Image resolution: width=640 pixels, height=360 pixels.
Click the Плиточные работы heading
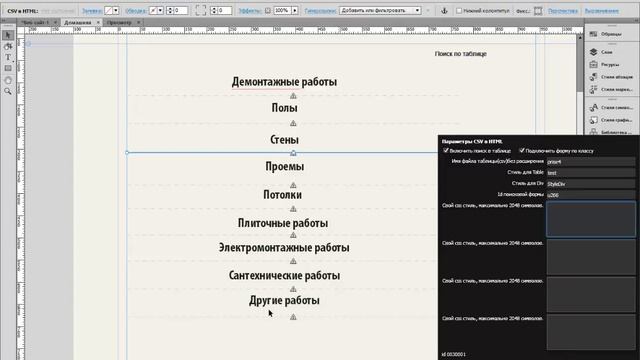[283, 223]
